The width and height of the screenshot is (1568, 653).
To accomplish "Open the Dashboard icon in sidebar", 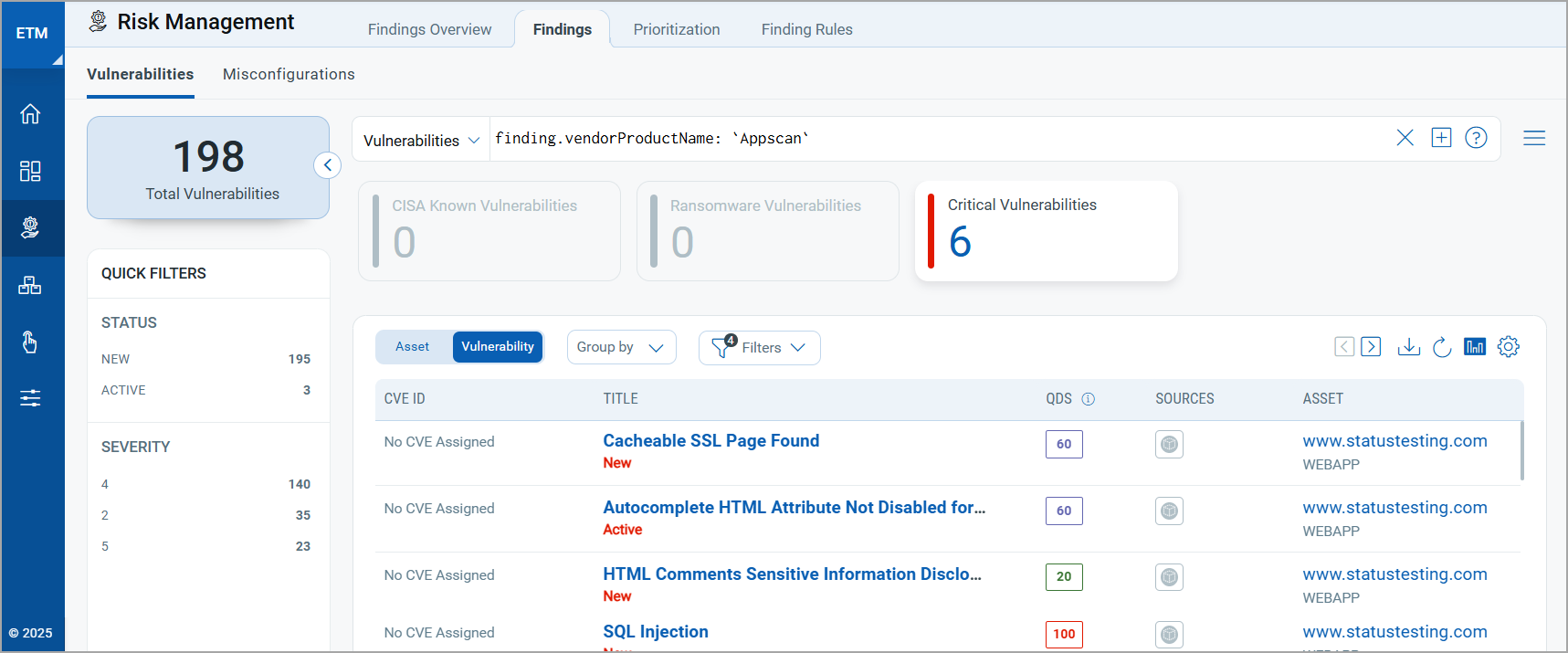I will coord(30,171).
